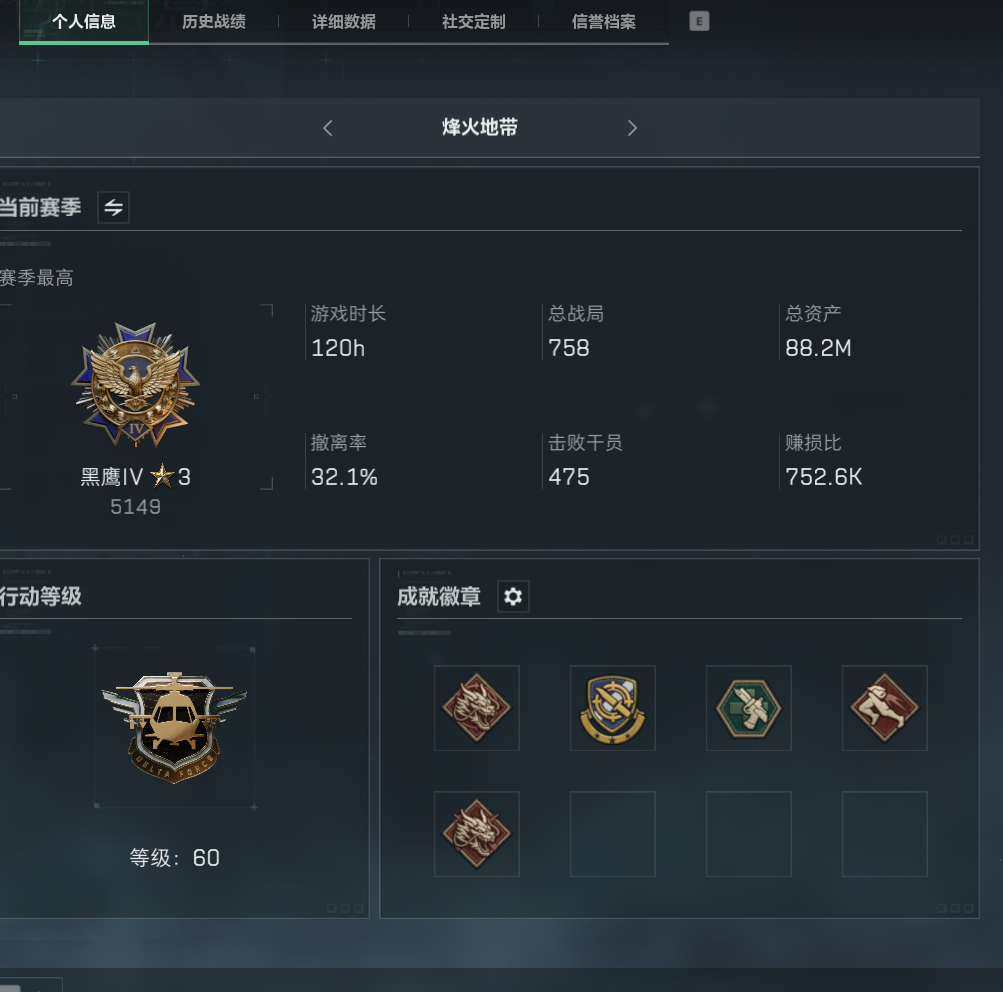
Task: Click the E key shortcut icon
Action: [699, 21]
